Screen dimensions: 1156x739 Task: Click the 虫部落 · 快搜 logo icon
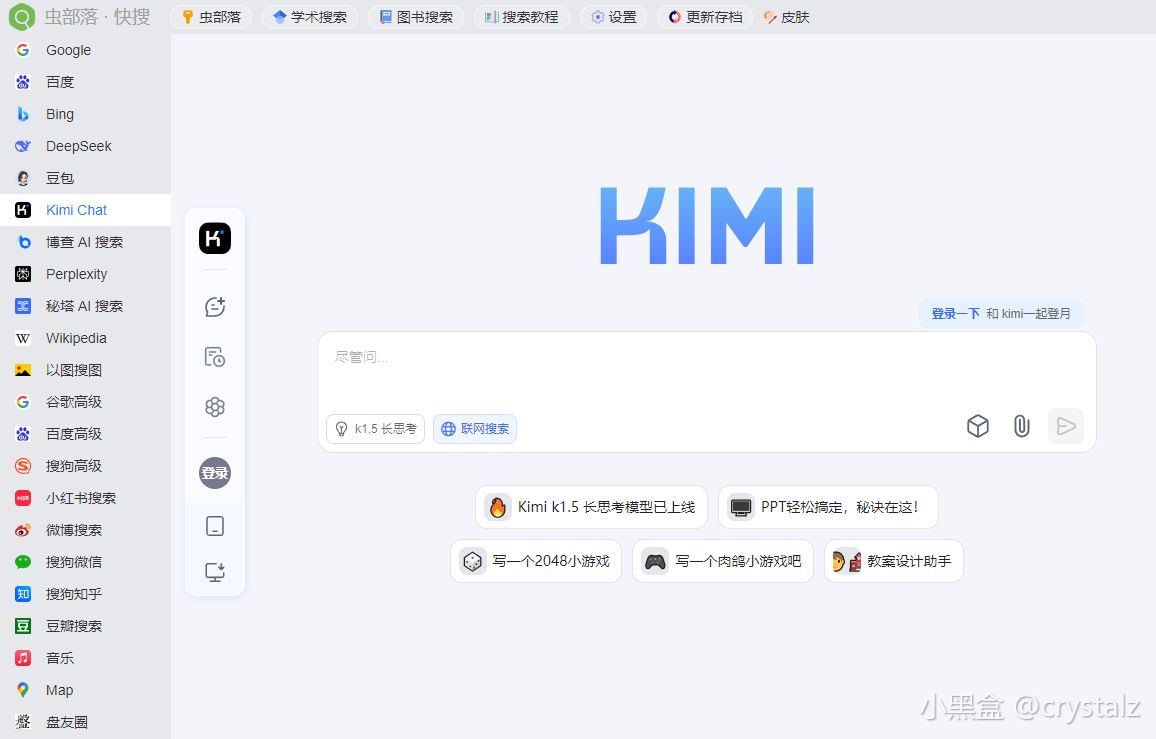tap(21, 16)
